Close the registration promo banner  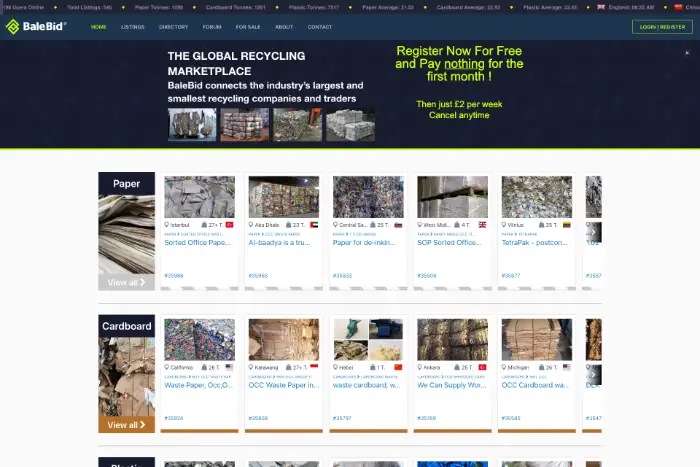[687, 53]
